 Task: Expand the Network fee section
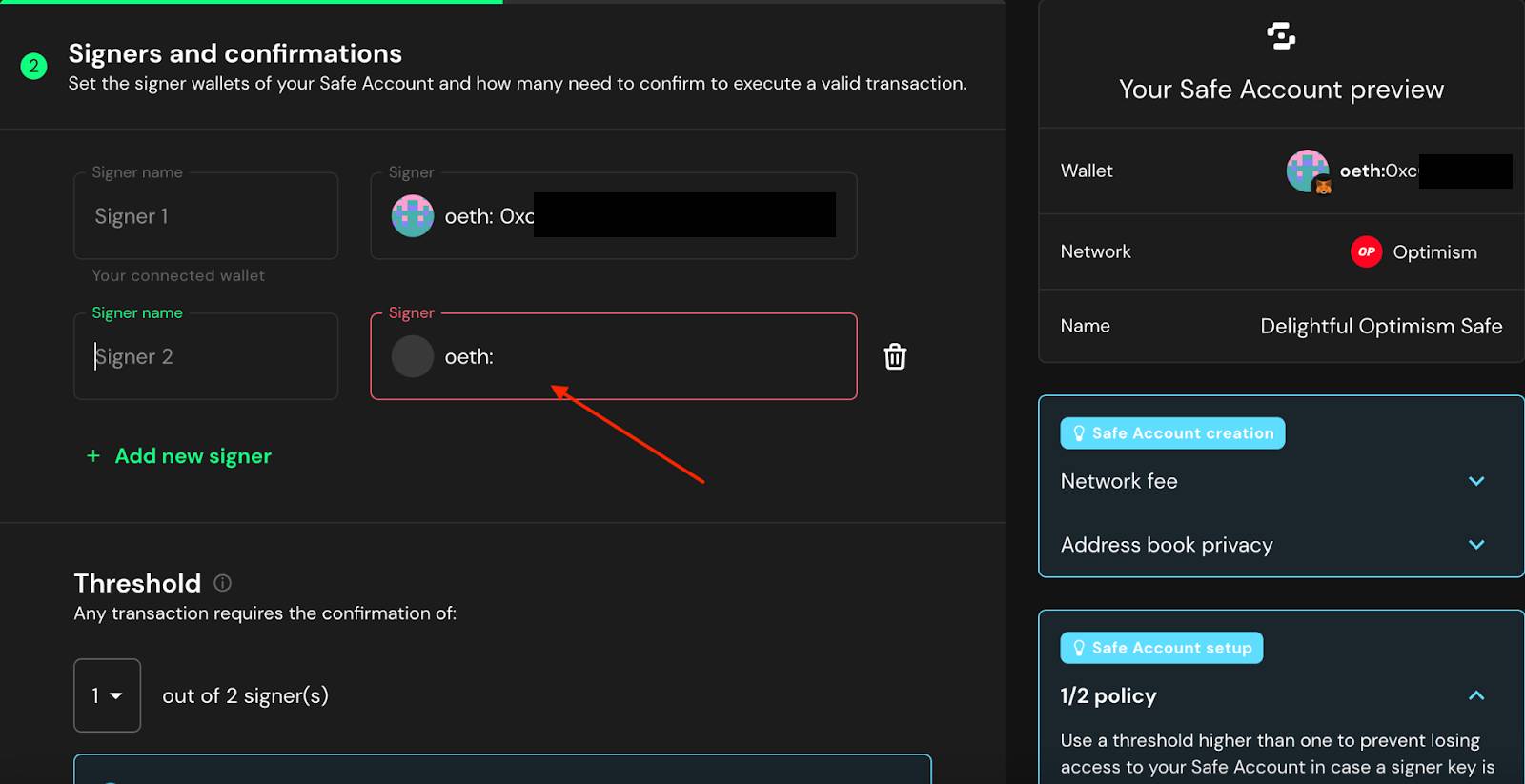pos(1476,481)
